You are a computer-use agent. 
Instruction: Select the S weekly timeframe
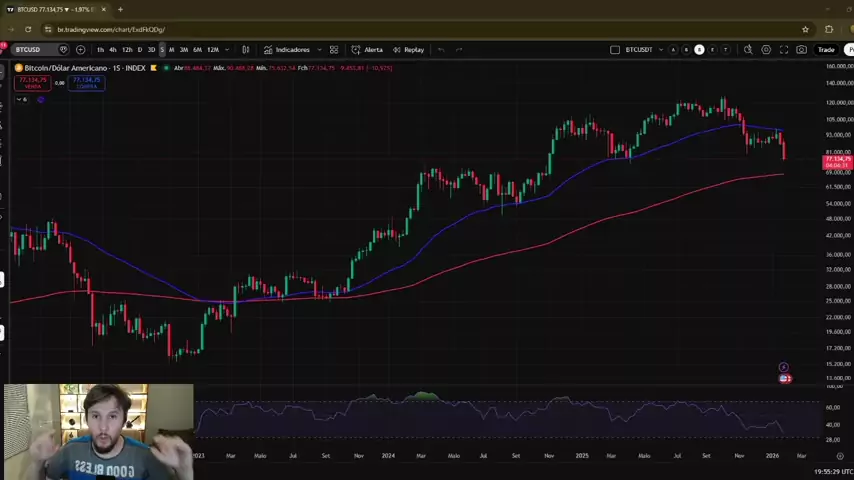(x=162, y=49)
